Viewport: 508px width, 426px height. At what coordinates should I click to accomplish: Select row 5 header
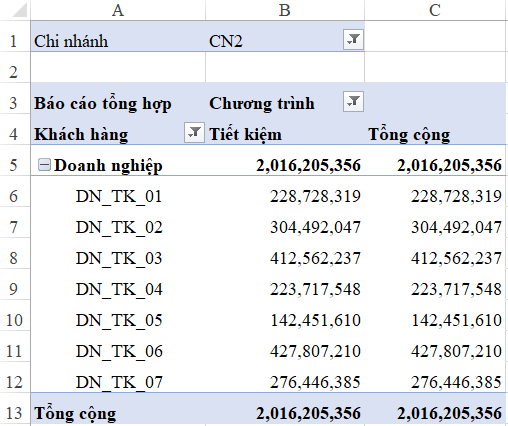coord(13,165)
